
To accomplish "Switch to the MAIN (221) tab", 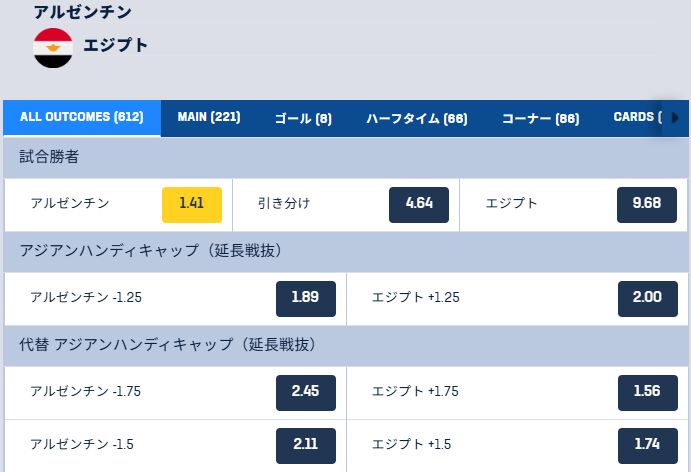I will click(x=209, y=118).
